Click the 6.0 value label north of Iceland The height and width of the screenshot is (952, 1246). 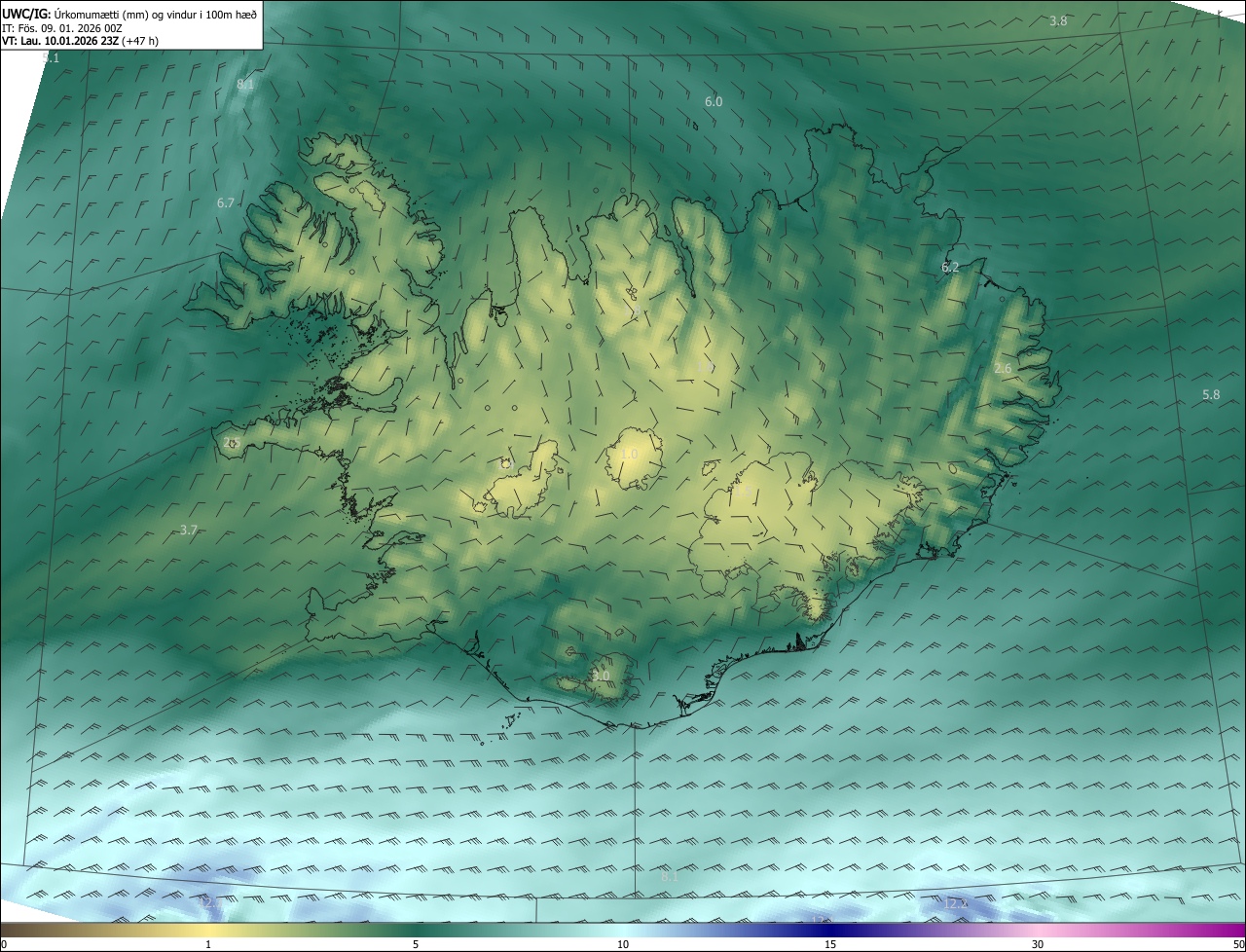[x=714, y=101]
